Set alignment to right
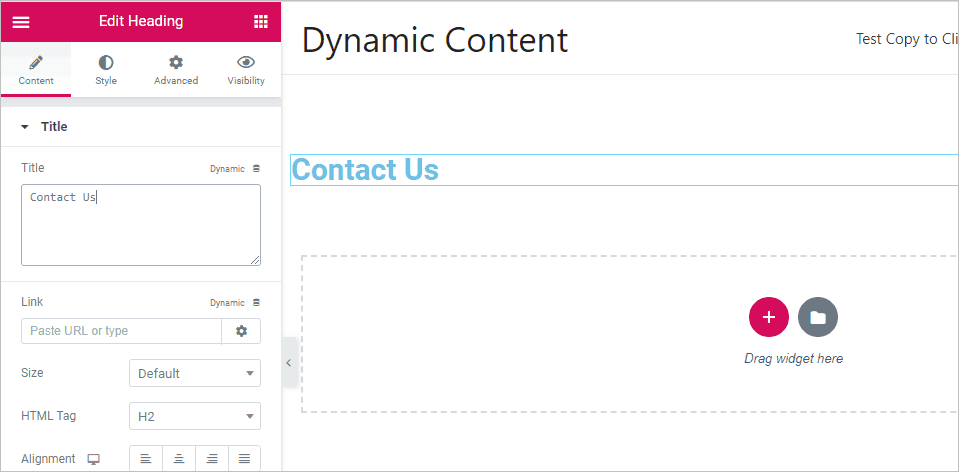Viewport: 959px width, 472px height. (212, 459)
